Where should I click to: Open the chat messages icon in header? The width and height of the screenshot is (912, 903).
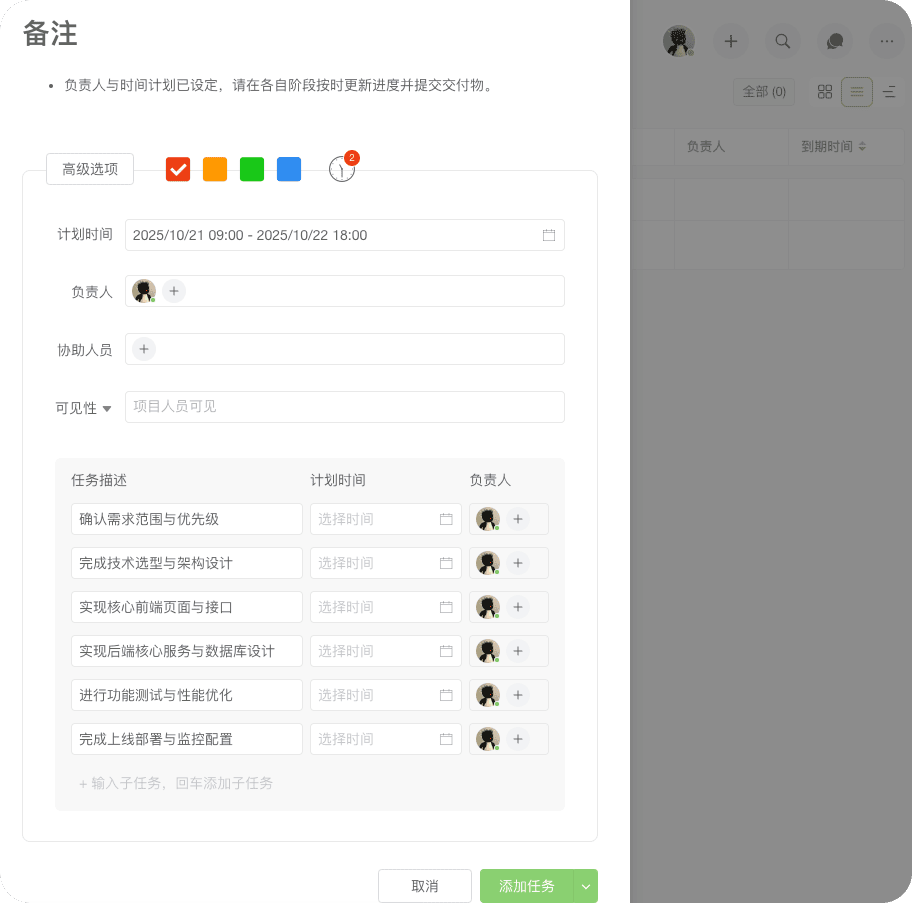tap(835, 41)
